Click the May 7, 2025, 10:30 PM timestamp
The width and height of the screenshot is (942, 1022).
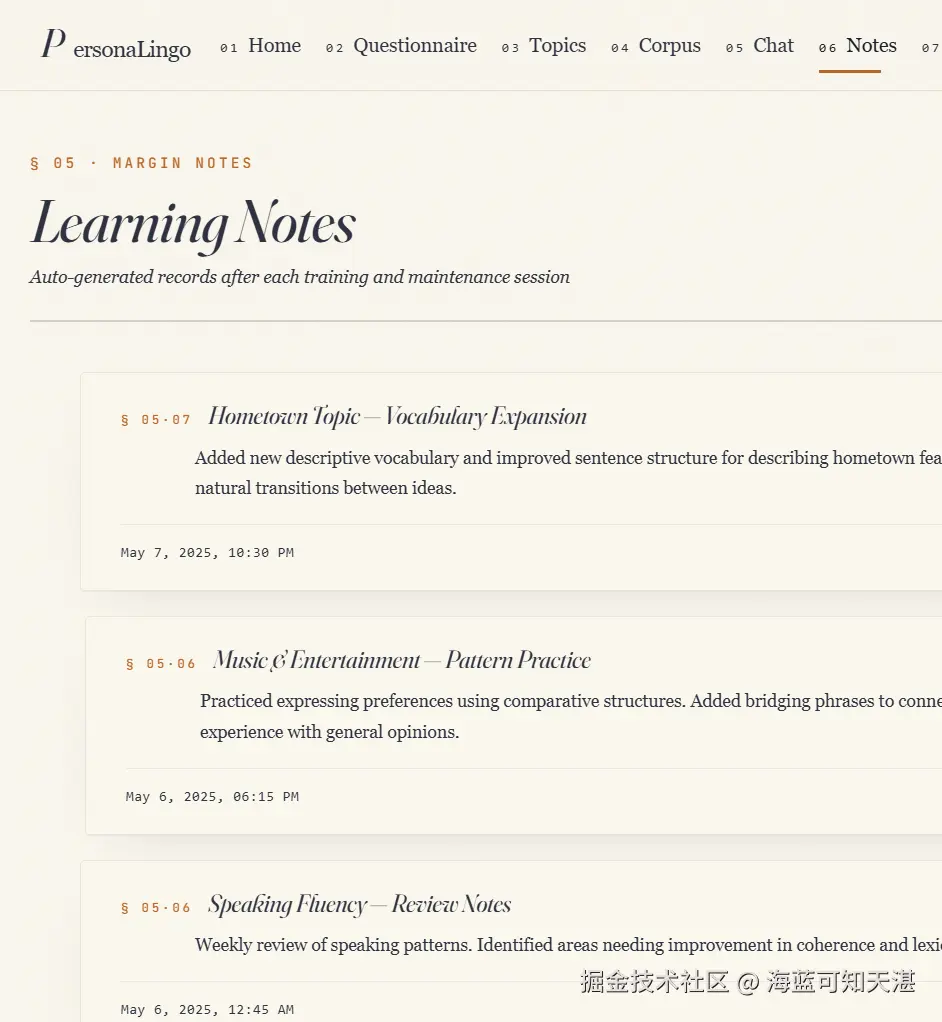pos(207,553)
